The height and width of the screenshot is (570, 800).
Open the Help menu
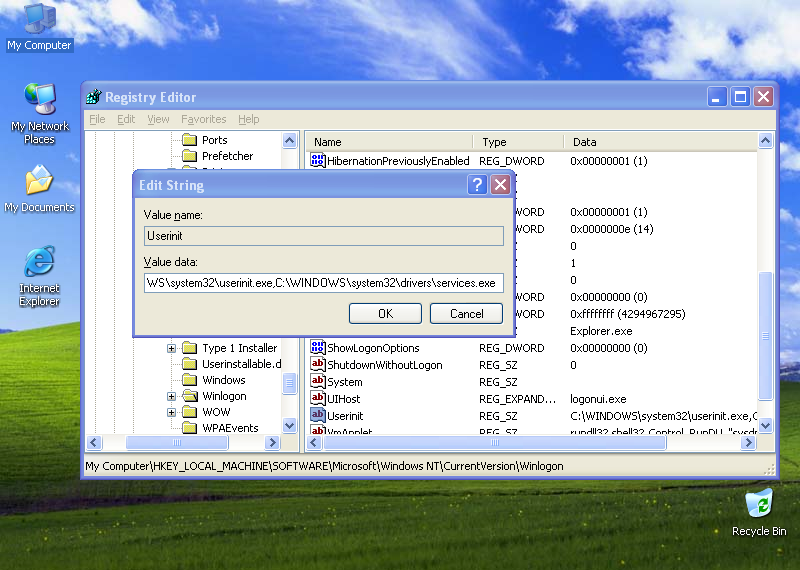pyautogui.click(x=248, y=119)
